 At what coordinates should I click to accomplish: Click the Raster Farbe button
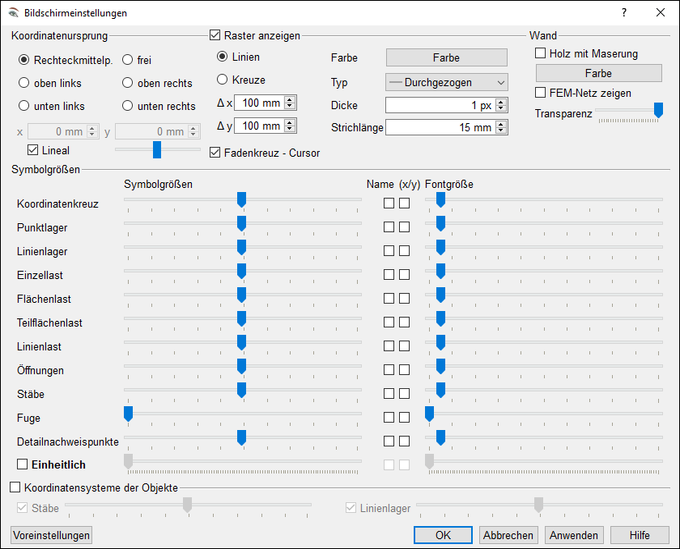coord(446,58)
